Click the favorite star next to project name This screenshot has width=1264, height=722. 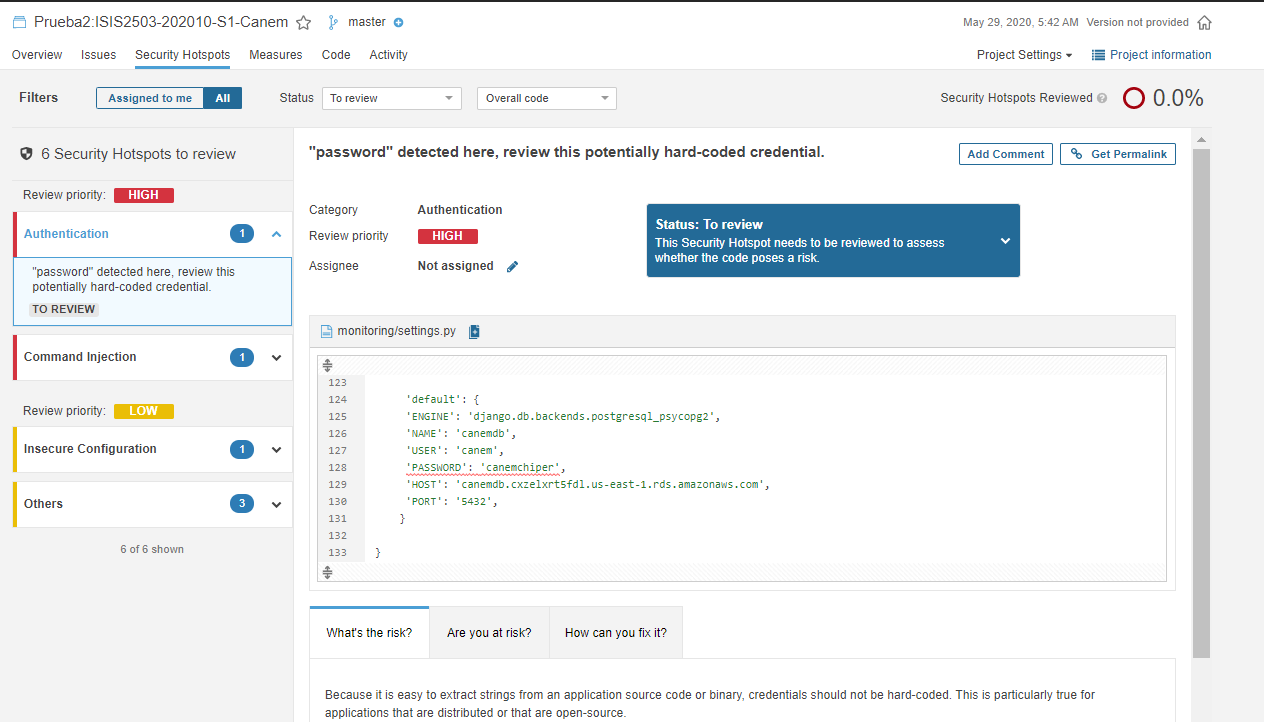(x=304, y=22)
